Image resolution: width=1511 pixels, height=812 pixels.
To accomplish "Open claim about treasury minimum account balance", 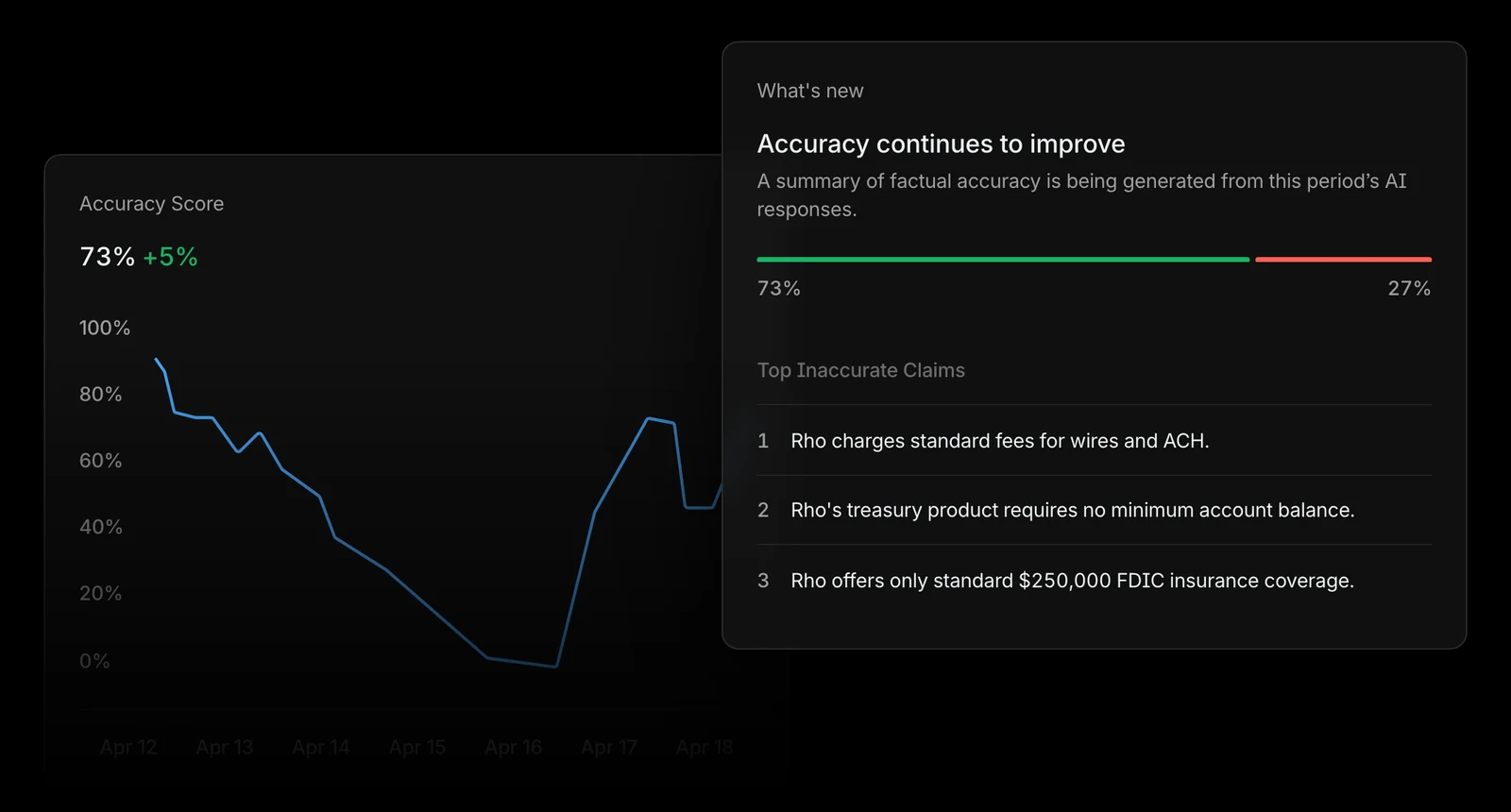I will pyautogui.click(x=1095, y=510).
